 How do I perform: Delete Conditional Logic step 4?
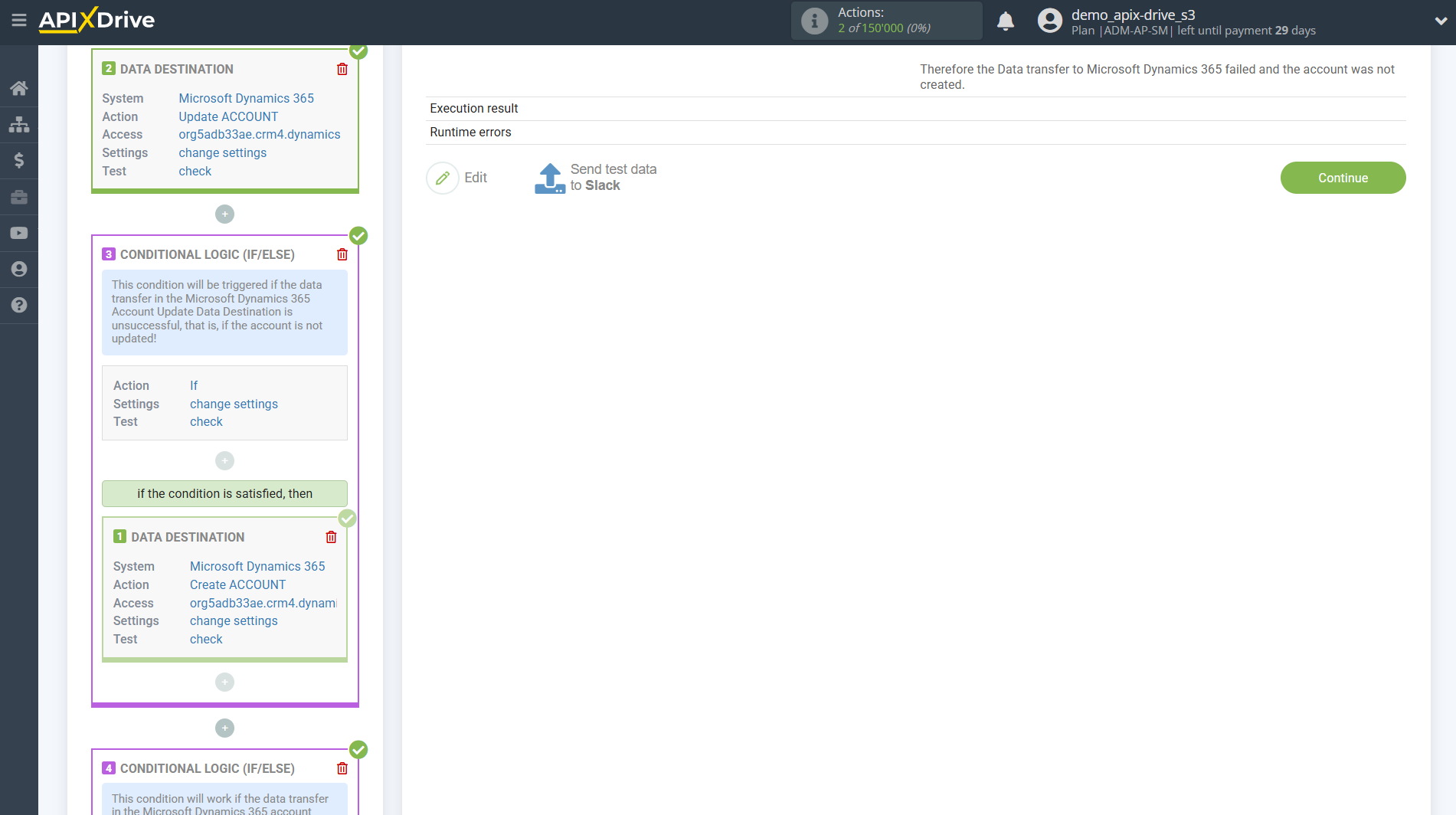pos(342,768)
